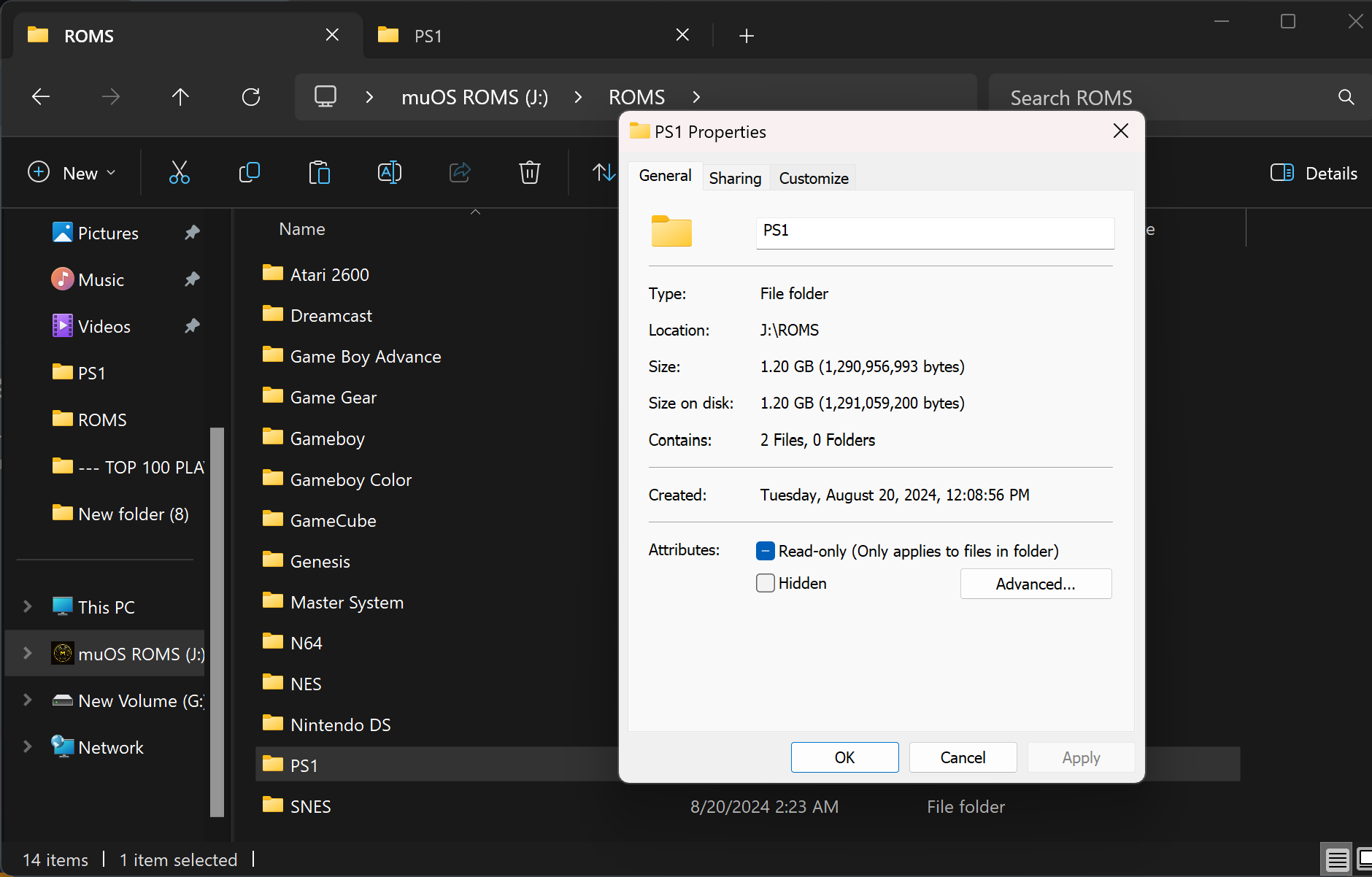Expand the Network tree node
The image size is (1372, 877).
pos(28,746)
